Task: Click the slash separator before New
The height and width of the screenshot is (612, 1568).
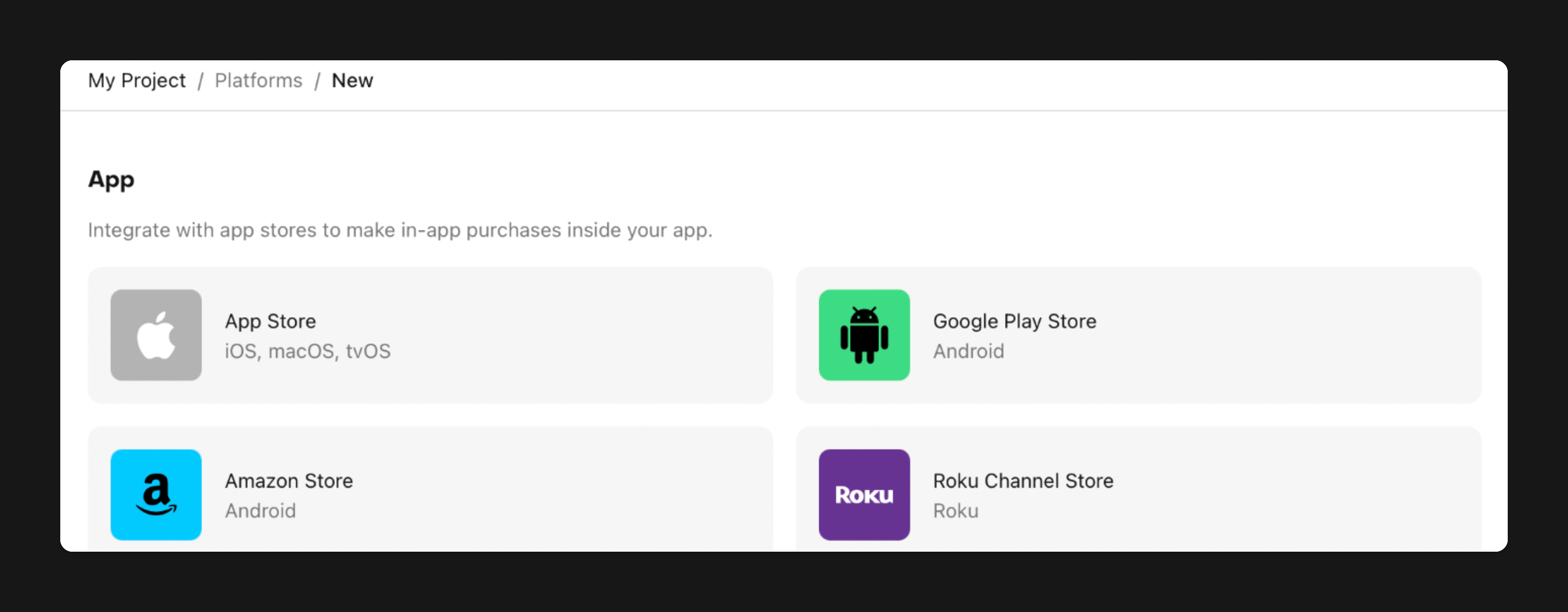Action: coord(317,81)
